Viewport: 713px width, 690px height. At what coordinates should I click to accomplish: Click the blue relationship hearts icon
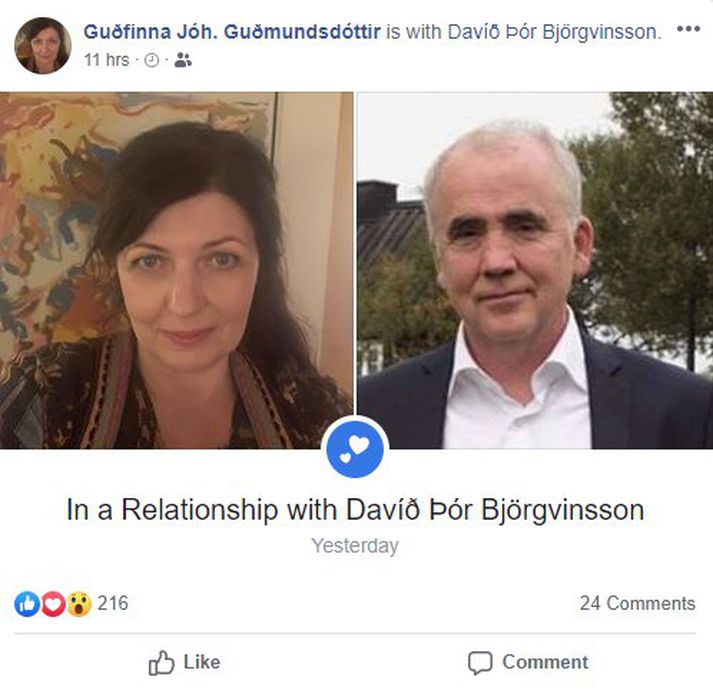(355, 449)
